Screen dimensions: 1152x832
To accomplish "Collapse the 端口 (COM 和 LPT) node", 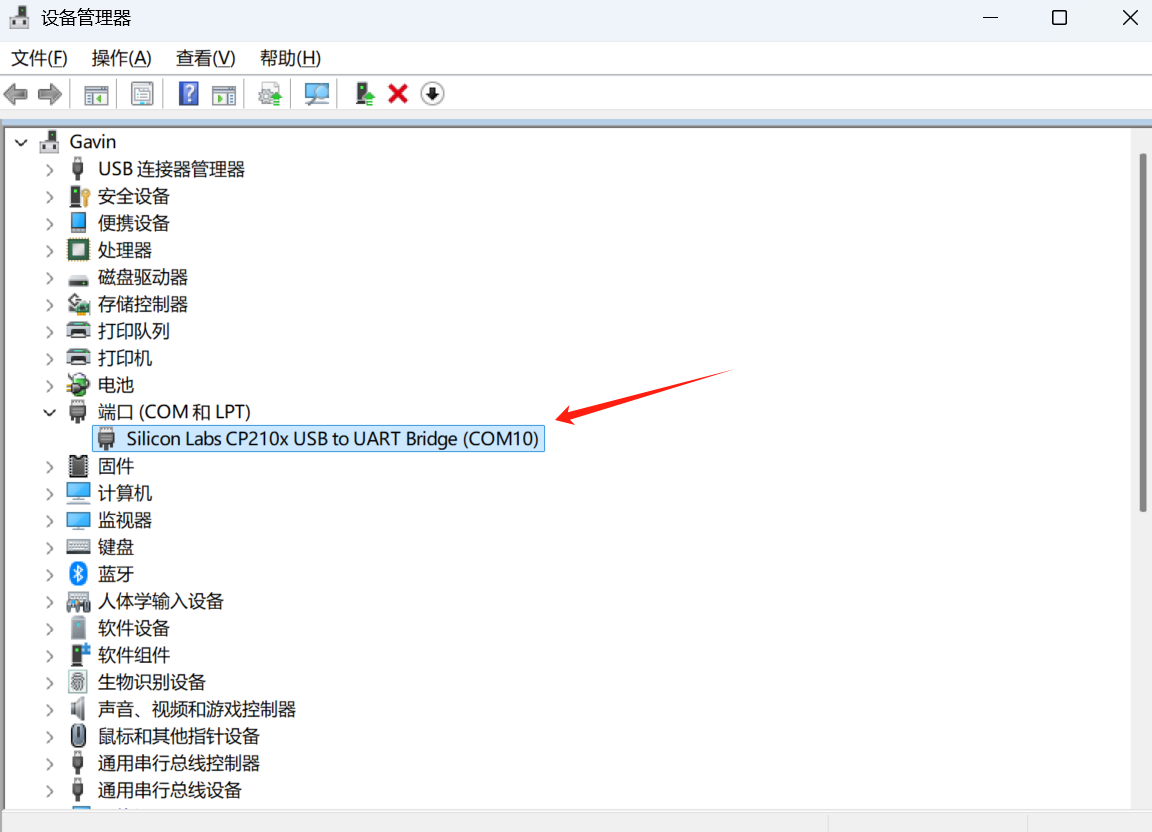I will 49,412.
